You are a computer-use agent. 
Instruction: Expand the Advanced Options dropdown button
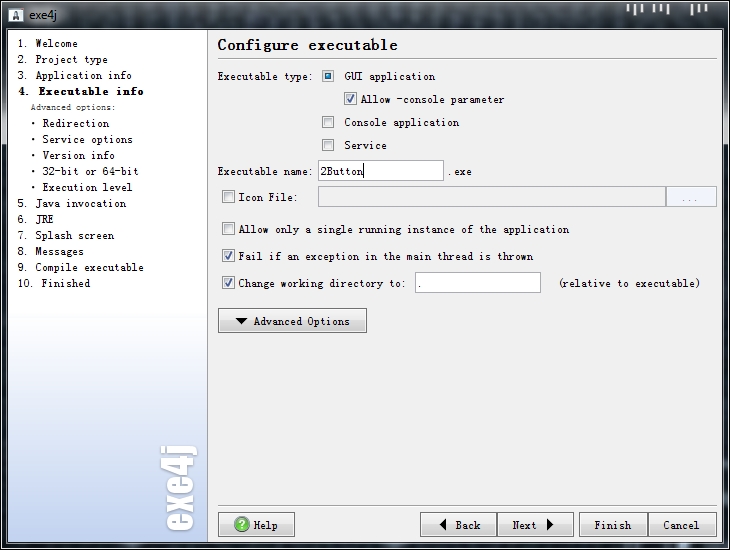(292, 320)
